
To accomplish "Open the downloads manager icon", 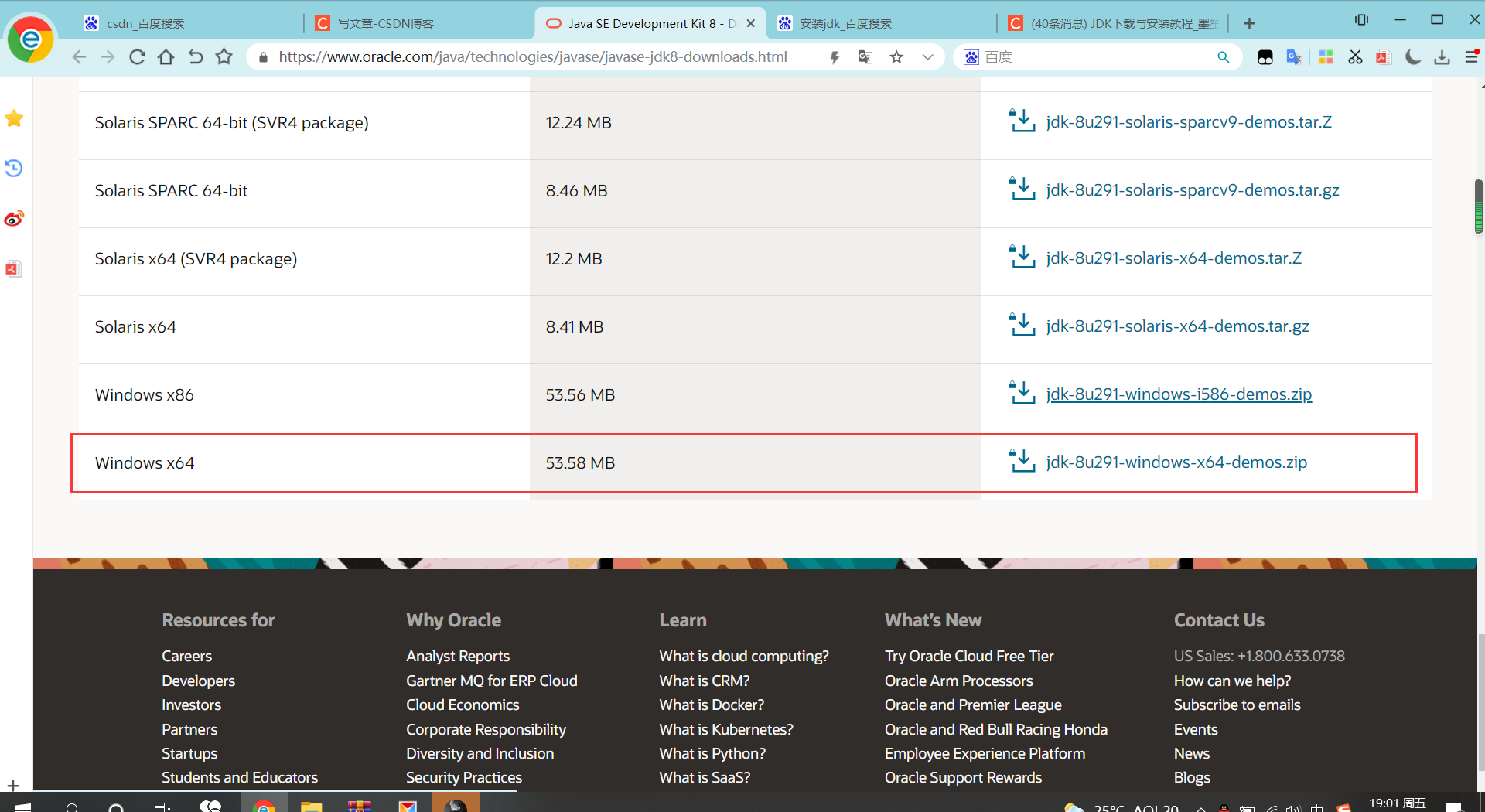I will tap(1442, 57).
